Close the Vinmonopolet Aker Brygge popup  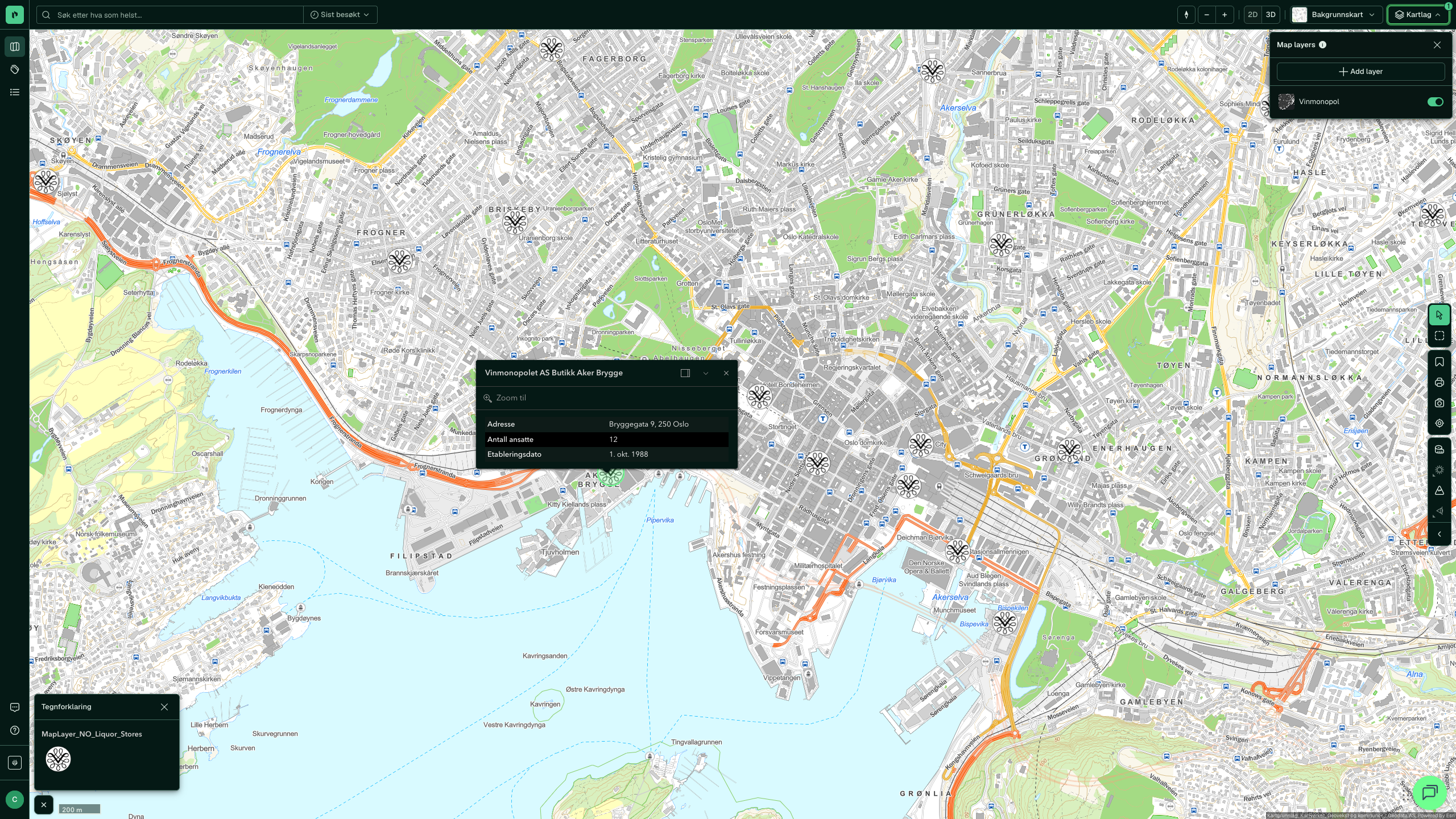click(x=726, y=373)
